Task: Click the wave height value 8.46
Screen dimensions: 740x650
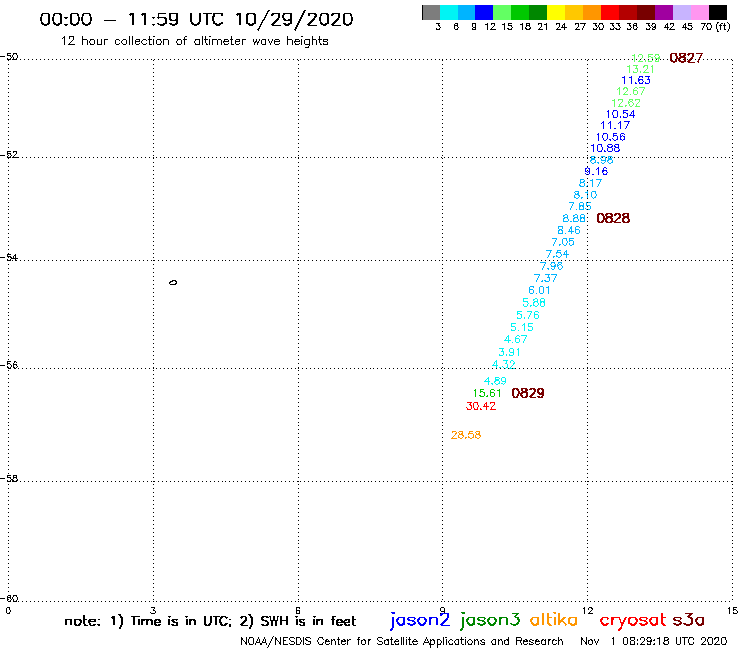Action: 569,230
